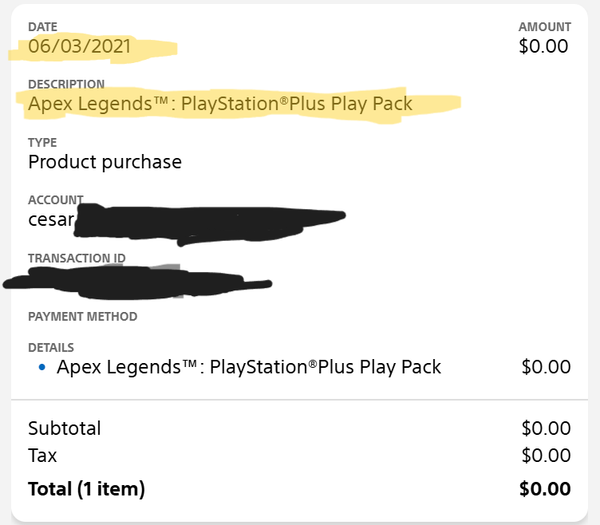The height and width of the screenshot is (525, 600).
Task: Click the ACCOUNT label
Action: tap(56, 200)
